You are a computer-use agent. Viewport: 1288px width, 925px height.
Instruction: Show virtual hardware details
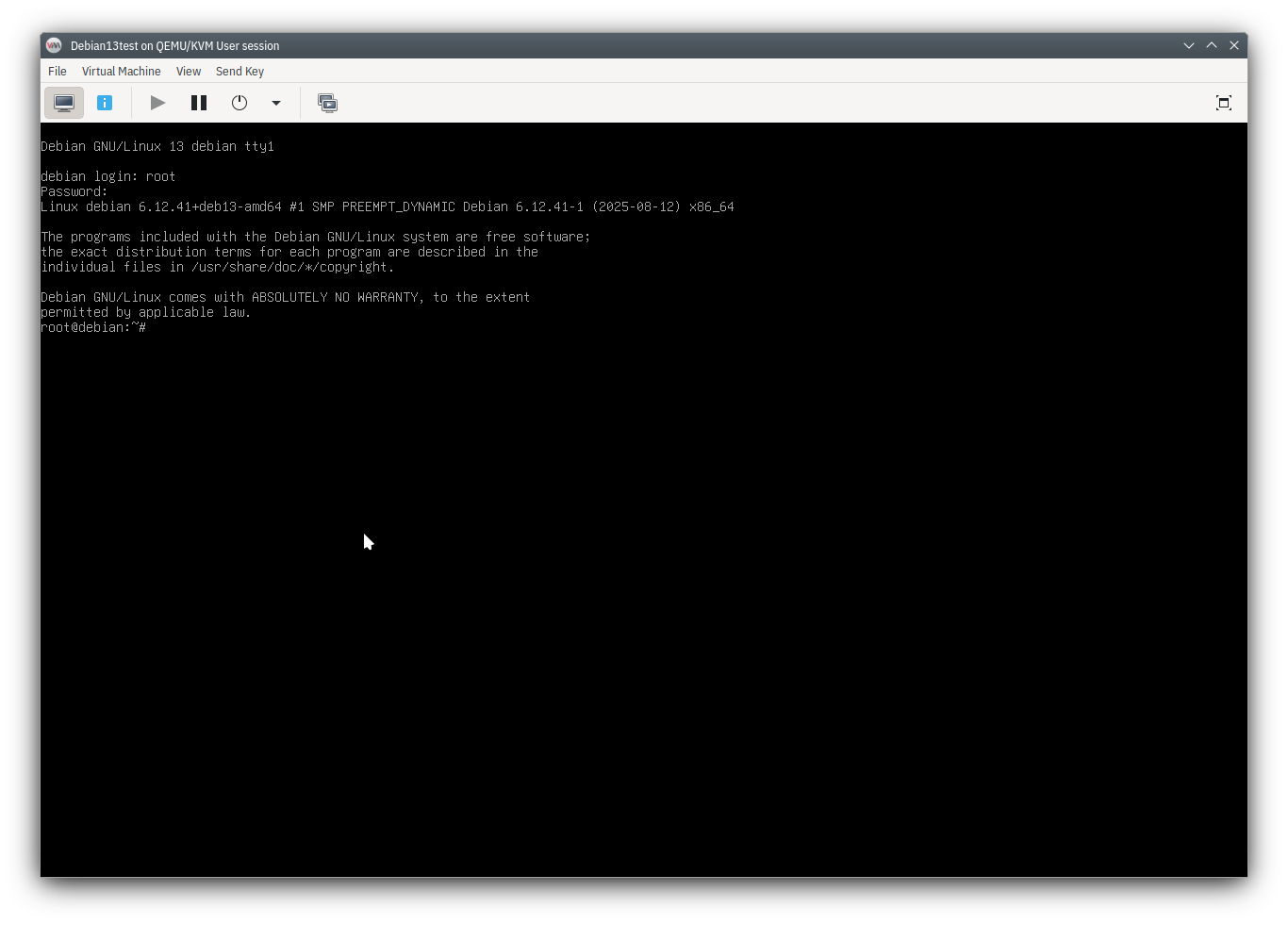(105, 103)
